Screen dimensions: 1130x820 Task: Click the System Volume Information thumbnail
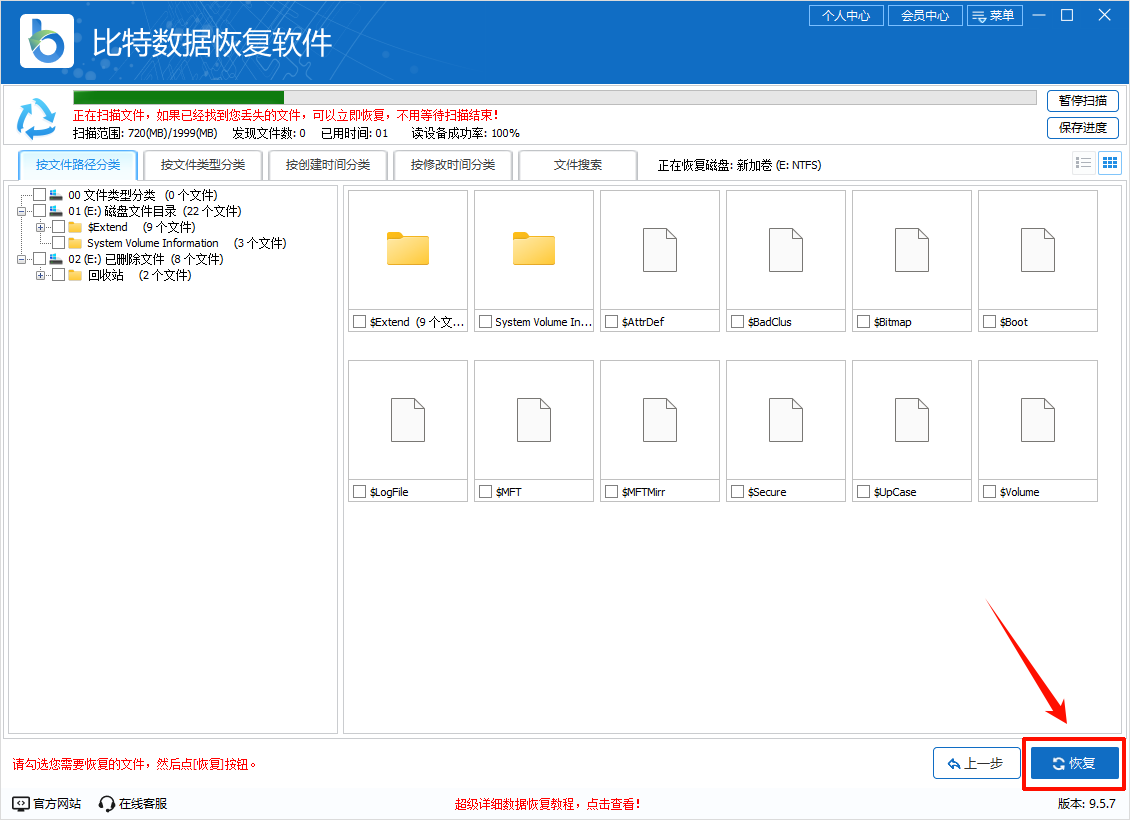point(533,248)
